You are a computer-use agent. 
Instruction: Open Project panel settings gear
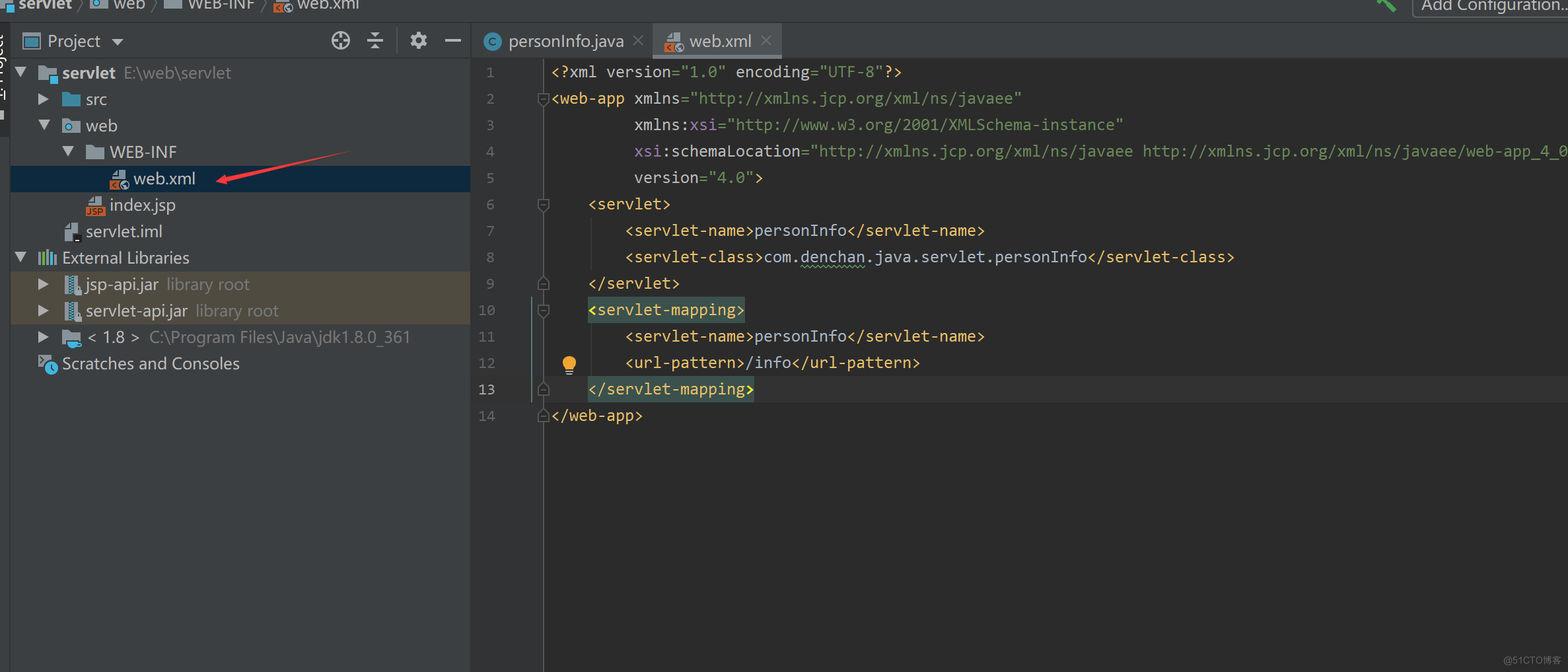419,41
